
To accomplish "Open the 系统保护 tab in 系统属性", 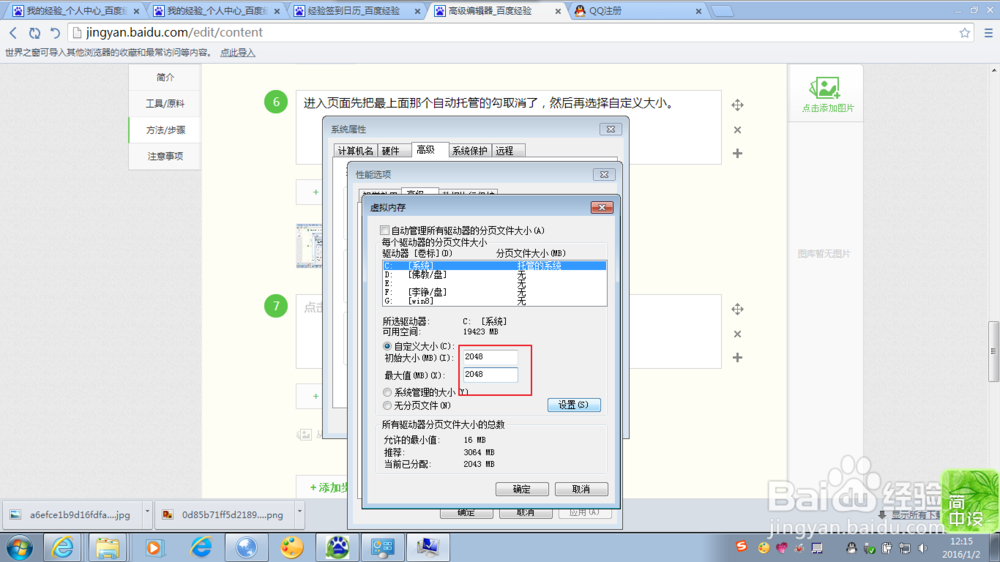I will click(469, 151).
